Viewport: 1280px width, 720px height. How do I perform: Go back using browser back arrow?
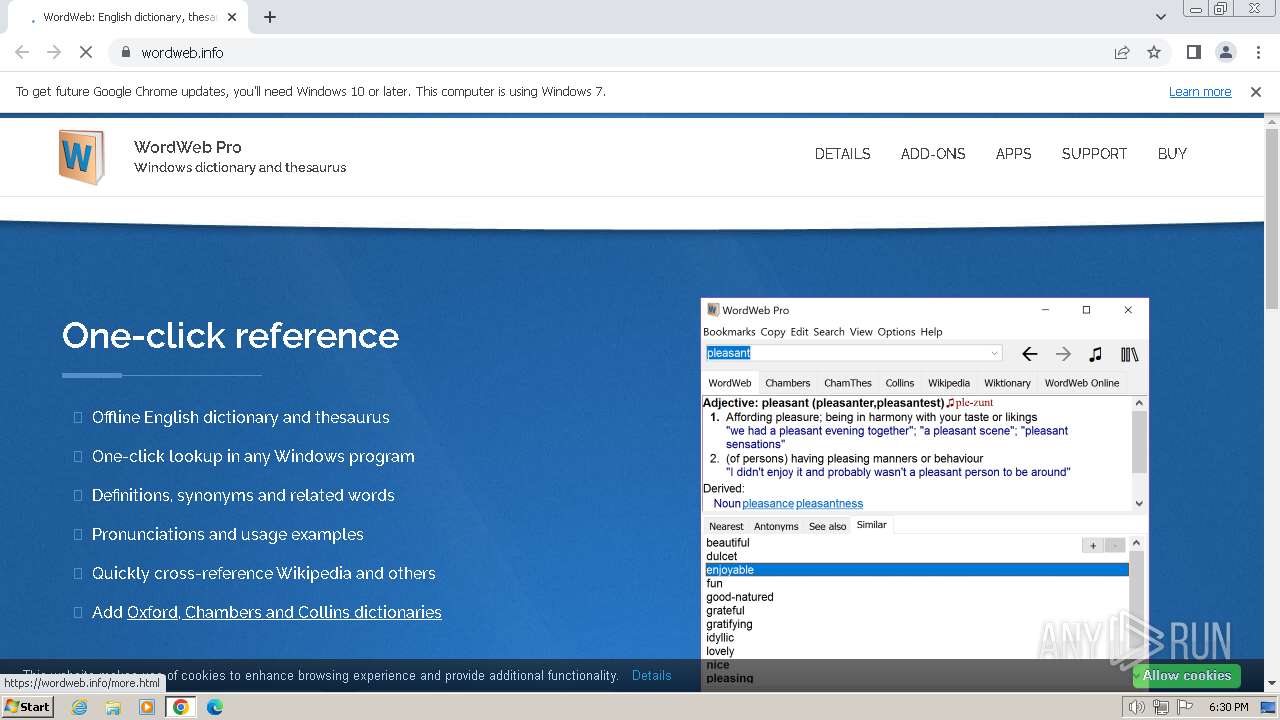click(22, 52)
